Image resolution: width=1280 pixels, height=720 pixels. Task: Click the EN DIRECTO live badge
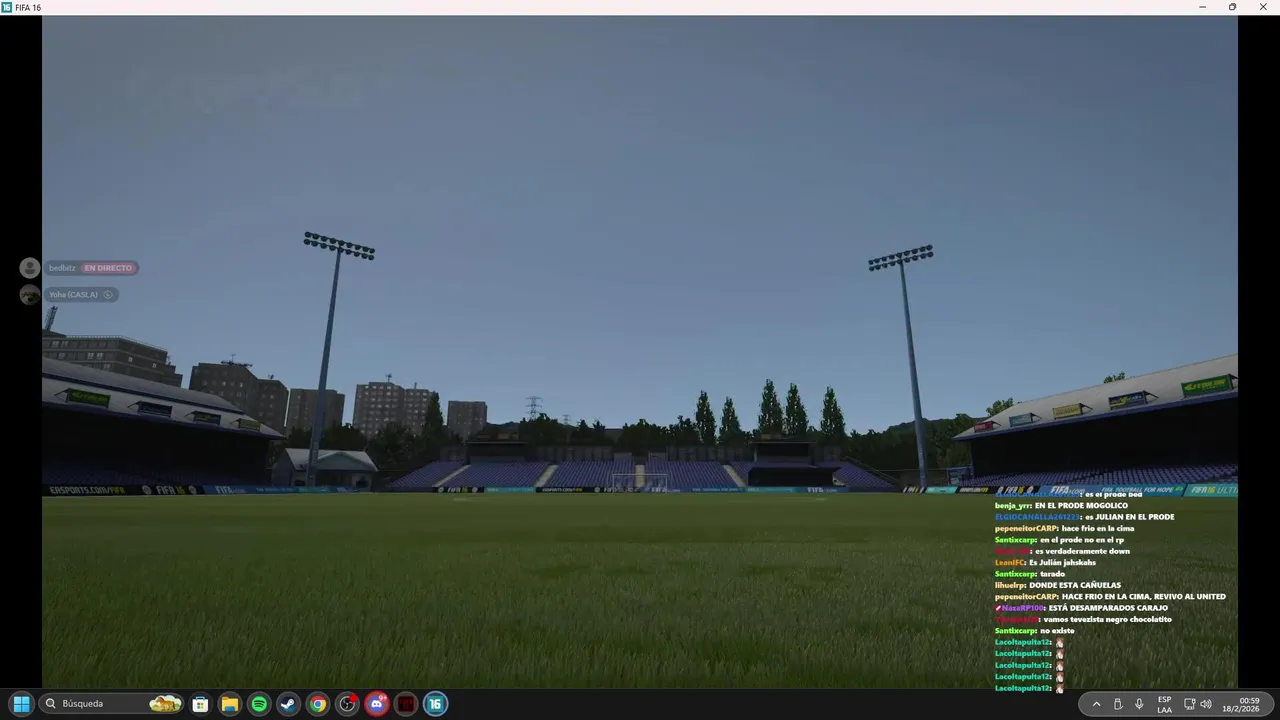108,268
